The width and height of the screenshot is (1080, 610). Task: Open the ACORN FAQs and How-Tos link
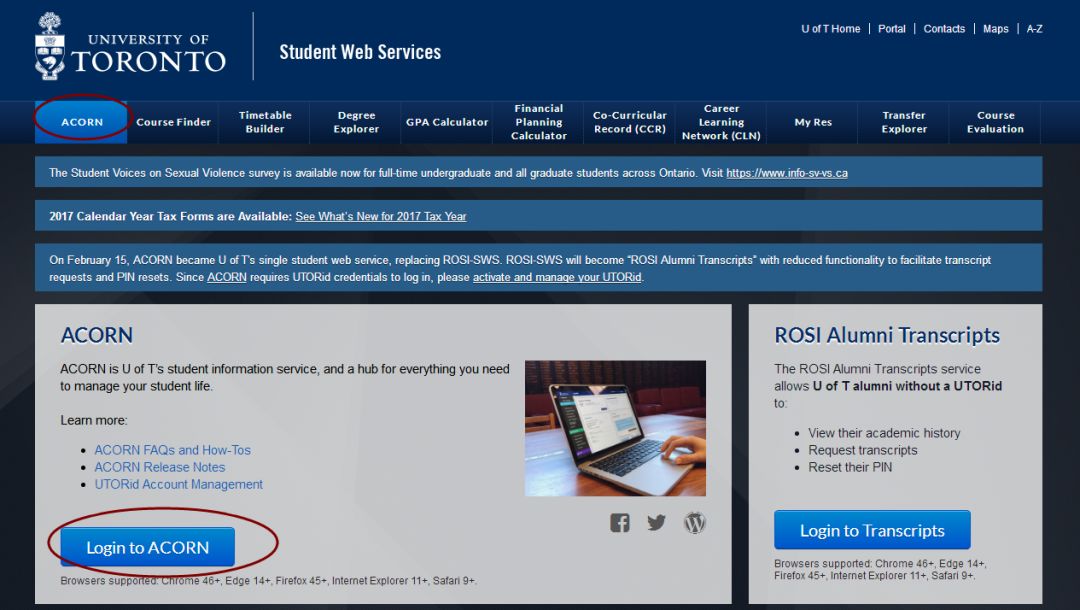pos(172,450)
